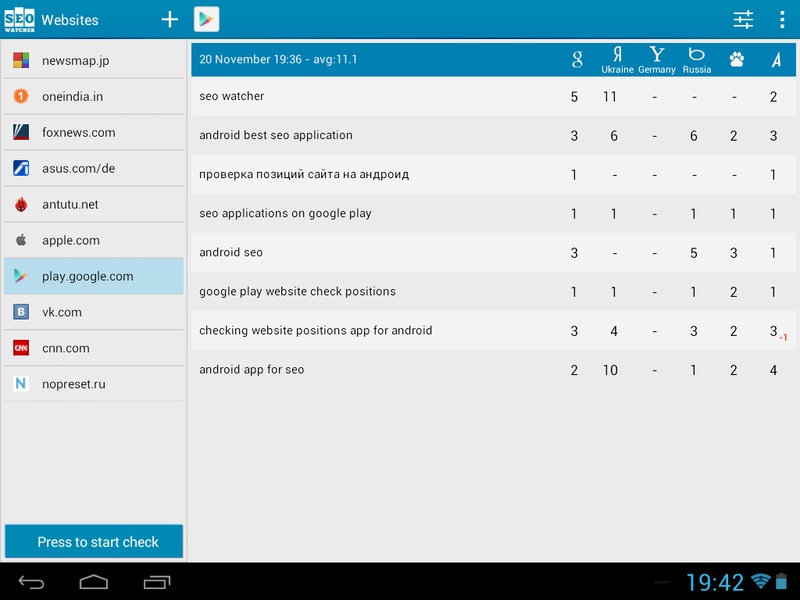Viewport: 800px width, 600px height.
Task: Click the newsmap.jp favicon
Action: 21,60
